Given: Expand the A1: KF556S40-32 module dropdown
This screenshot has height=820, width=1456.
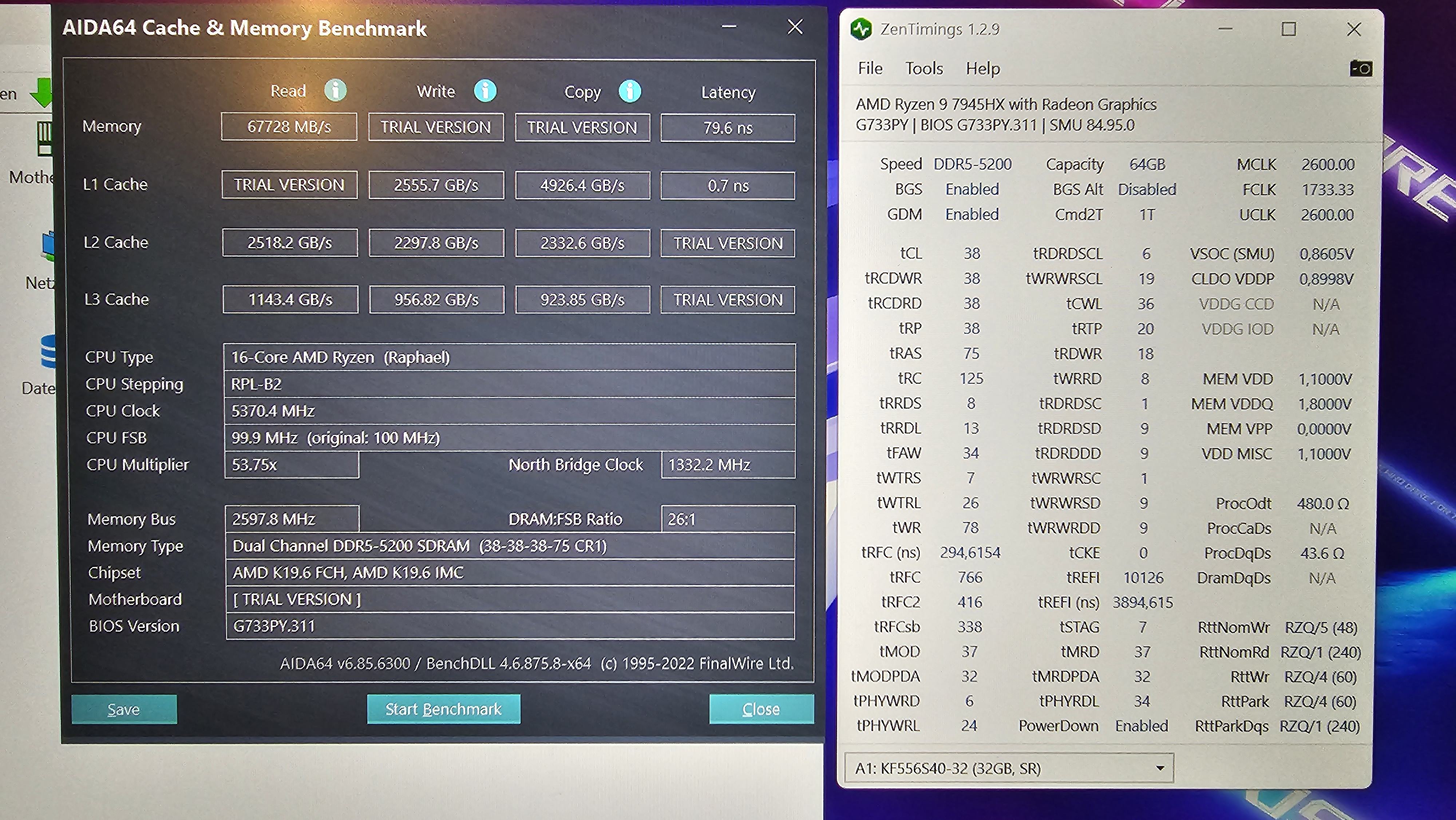Looking at the screenshot, I should click(1009, 768).
